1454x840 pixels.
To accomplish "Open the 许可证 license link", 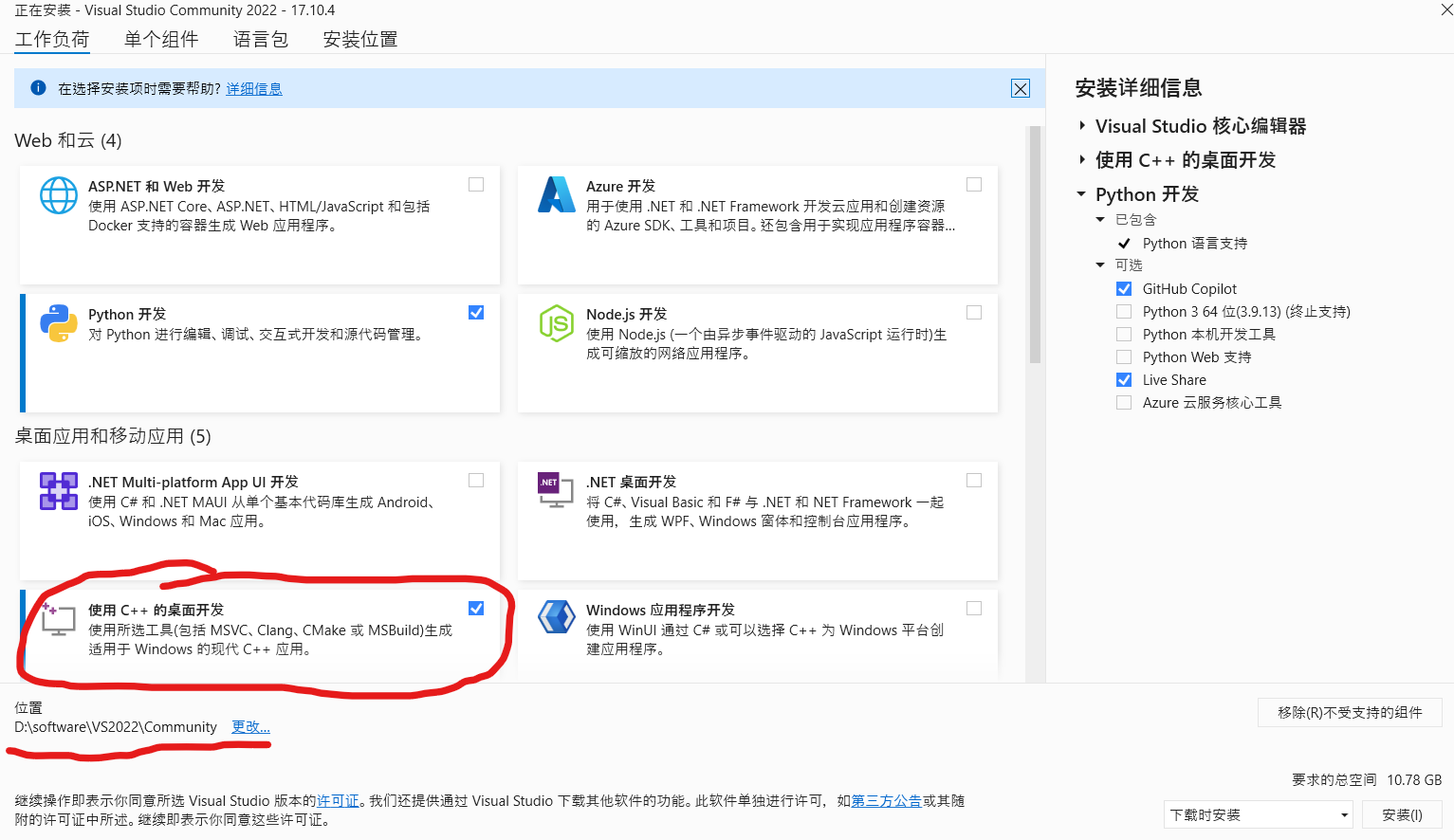I will [338, 801].
